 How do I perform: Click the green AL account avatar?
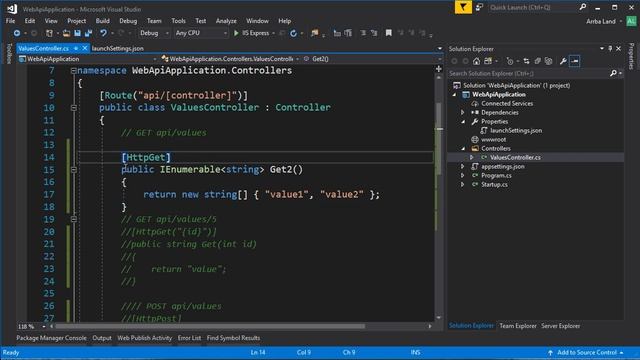631,21
